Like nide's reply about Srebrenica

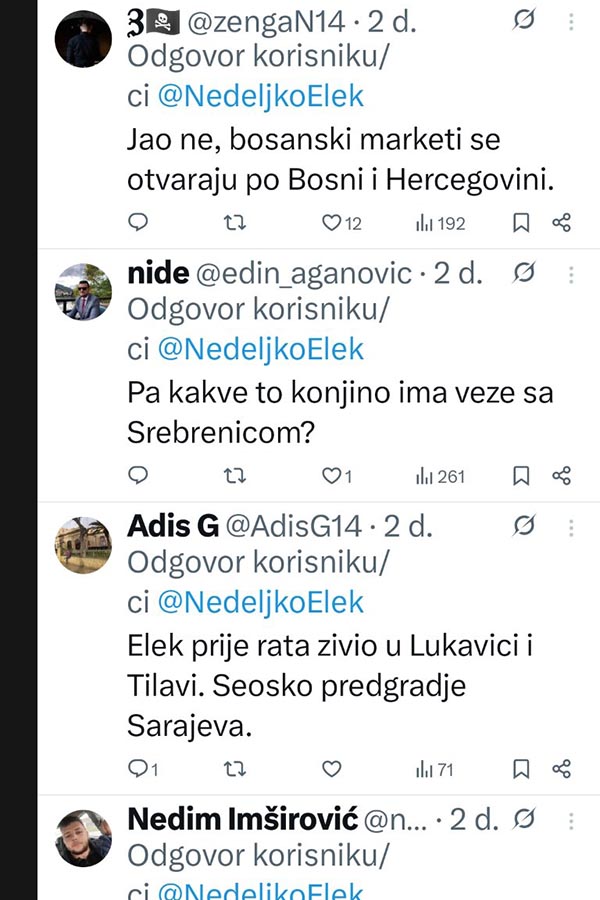click(336, 476)
